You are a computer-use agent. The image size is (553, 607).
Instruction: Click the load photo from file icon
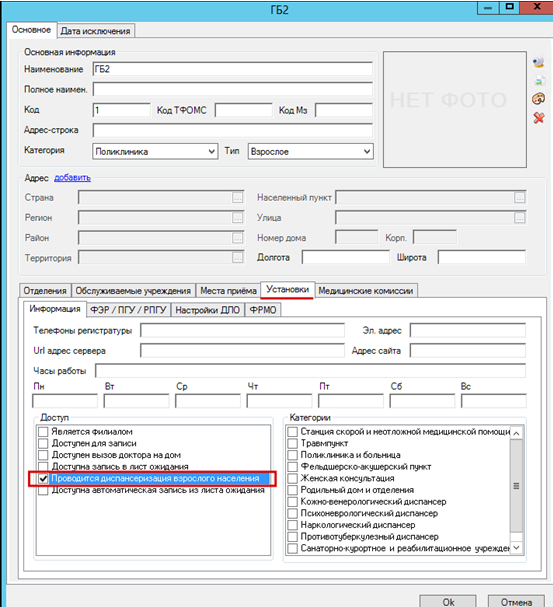tap(539, 81)
